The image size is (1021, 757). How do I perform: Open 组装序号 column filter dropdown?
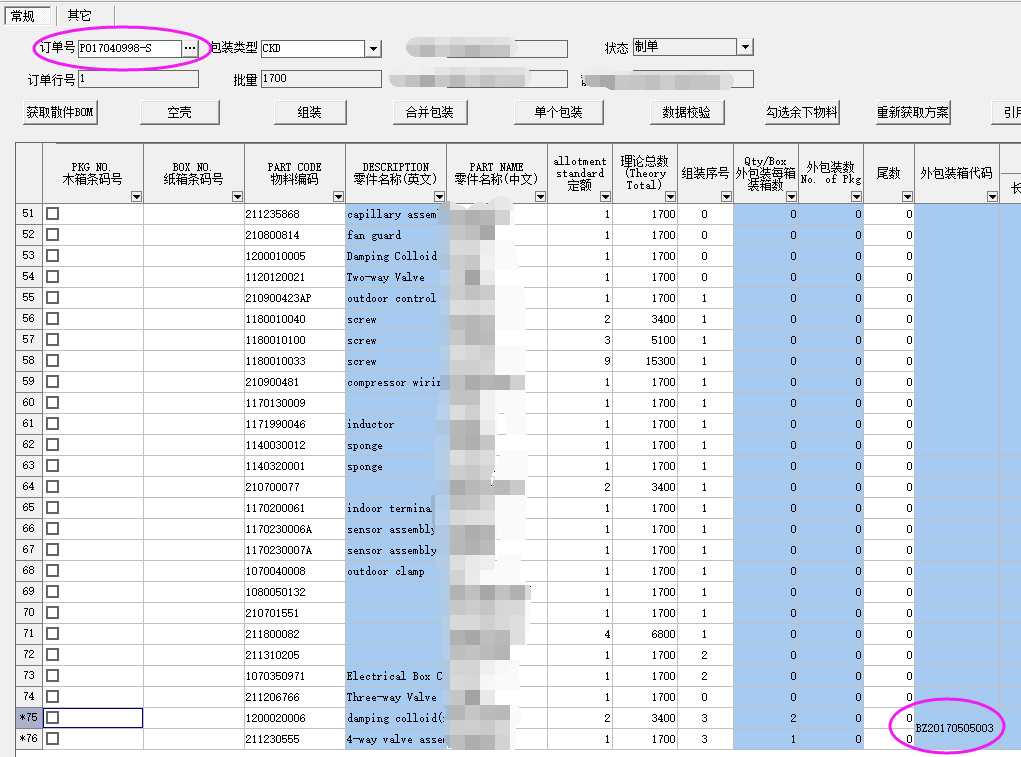(726, 197)
